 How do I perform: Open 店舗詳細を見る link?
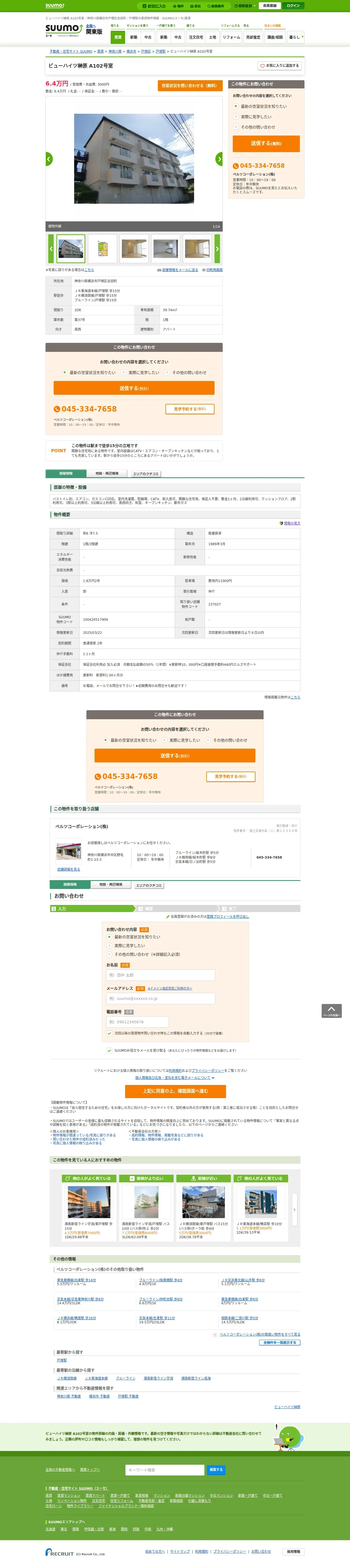coord(69,869)
